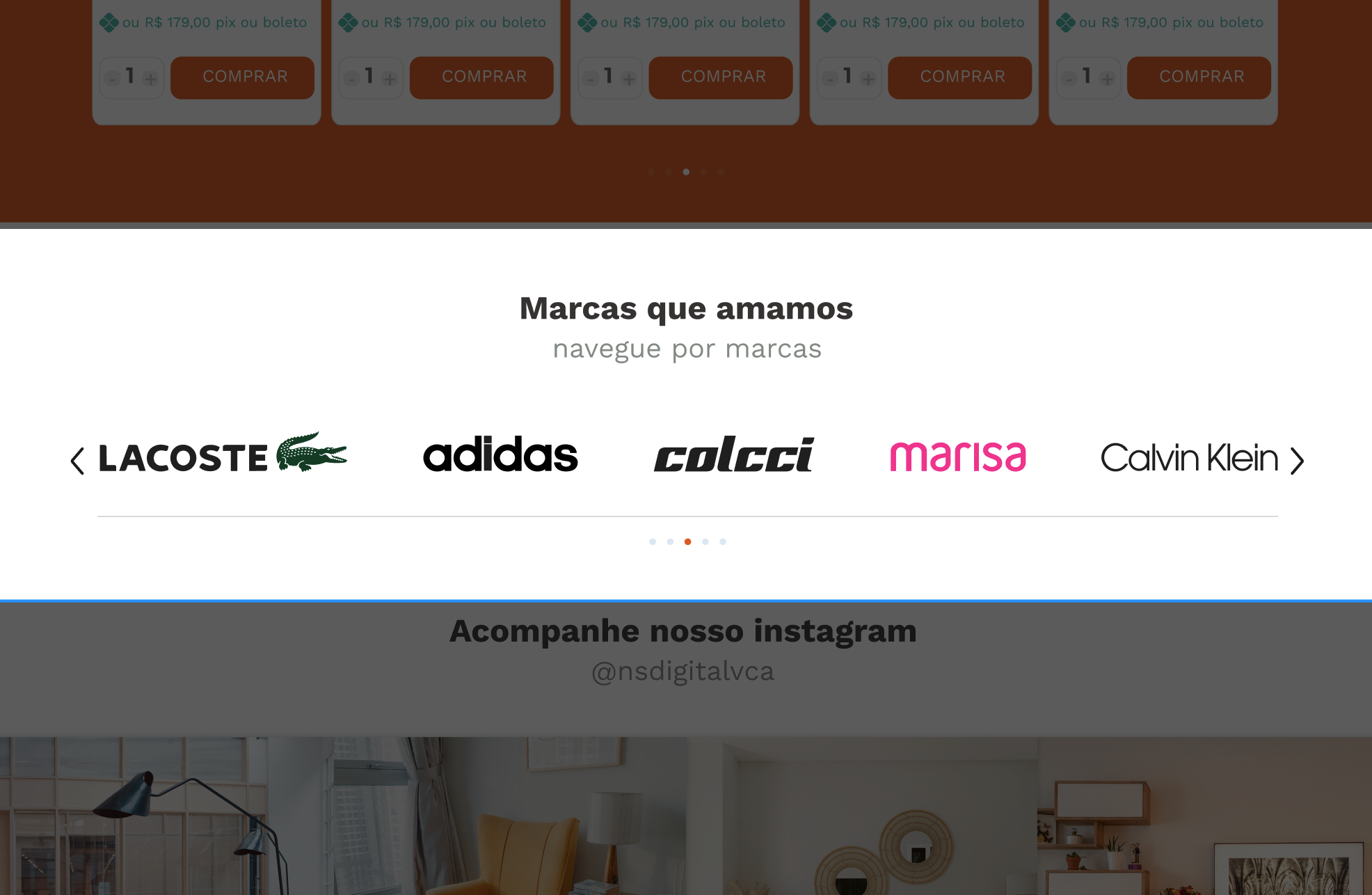Click COMPRAR on the first product card
This screenshot has width=1372, height=895.
click(242, 77)
